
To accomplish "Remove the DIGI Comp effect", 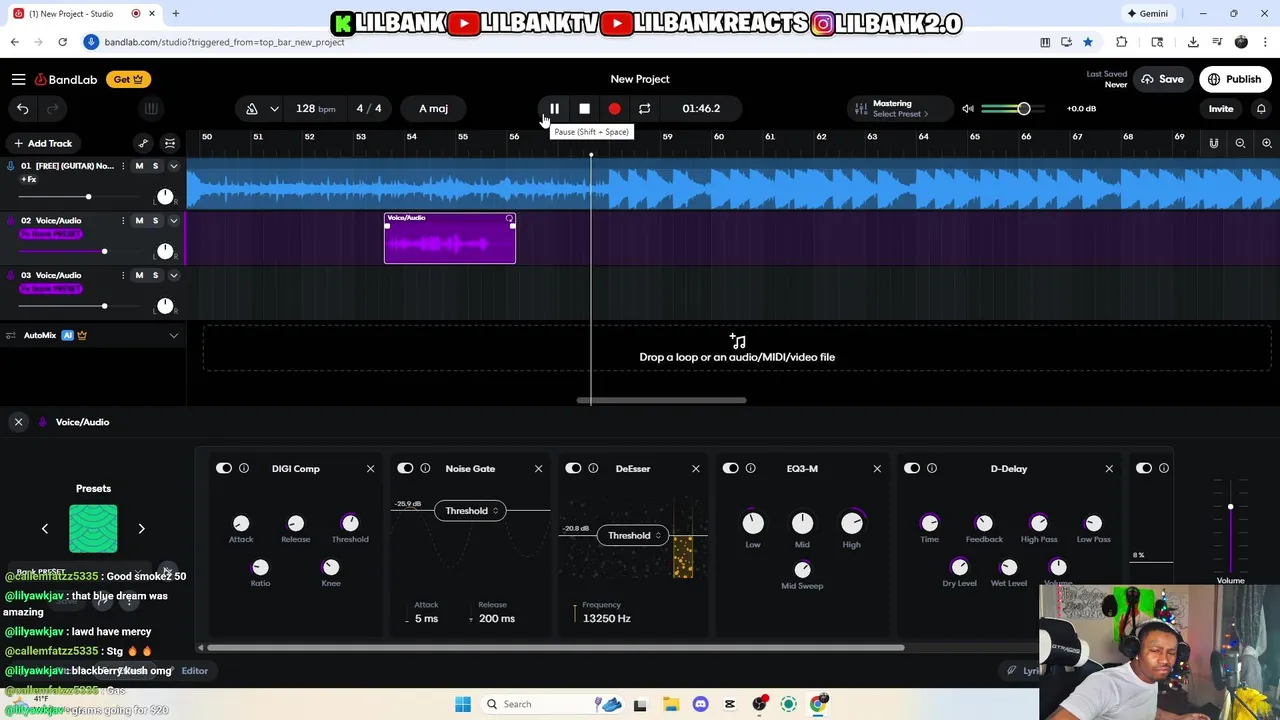I will pyautogui.click(x=370, y=468).
